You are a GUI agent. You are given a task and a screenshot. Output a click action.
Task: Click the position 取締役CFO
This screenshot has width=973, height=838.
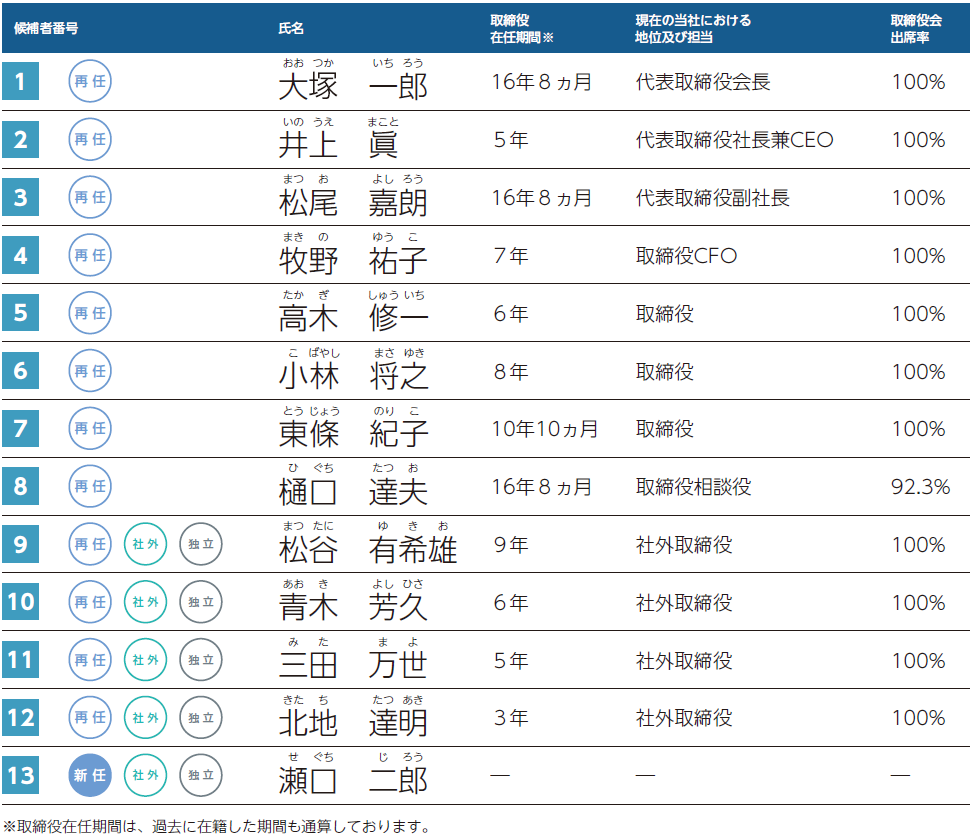pyautogui.click(x=686, y=256)
